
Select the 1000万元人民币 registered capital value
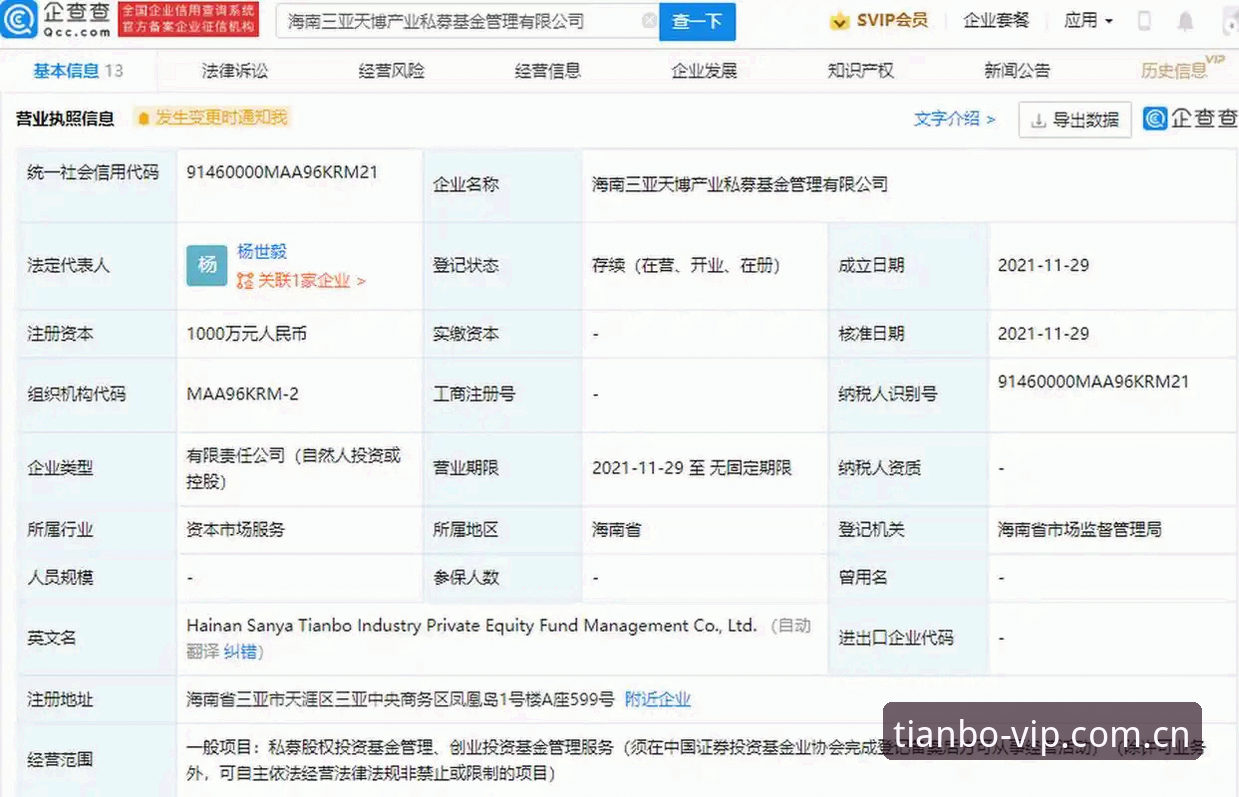[x=246, y=334]
